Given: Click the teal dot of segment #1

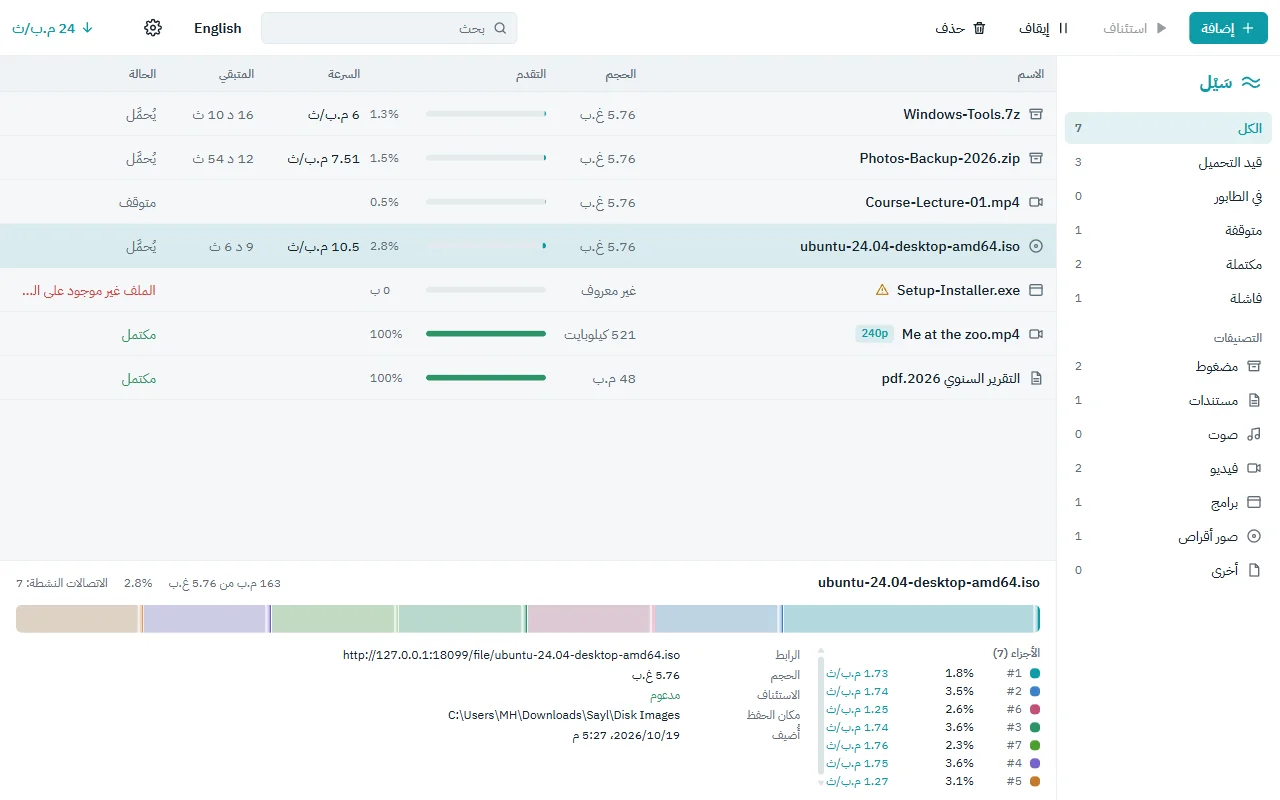Looking at the screenshot, I should click(1035, 673).
